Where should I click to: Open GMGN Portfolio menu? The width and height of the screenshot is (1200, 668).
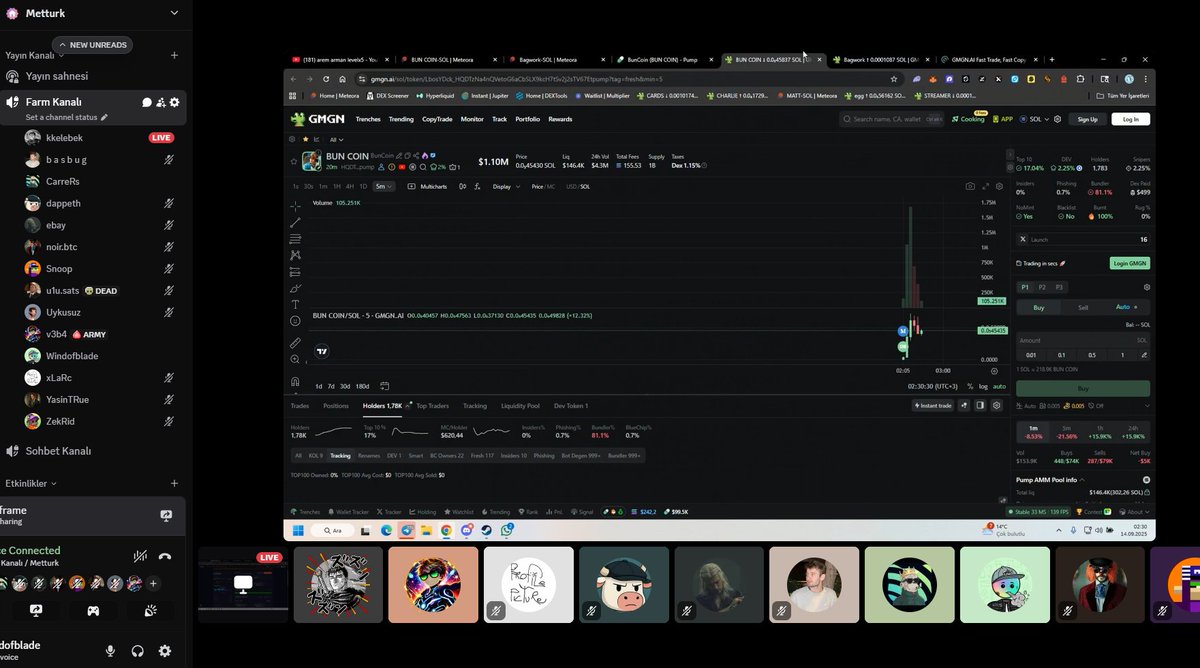[x=528, y=119]
